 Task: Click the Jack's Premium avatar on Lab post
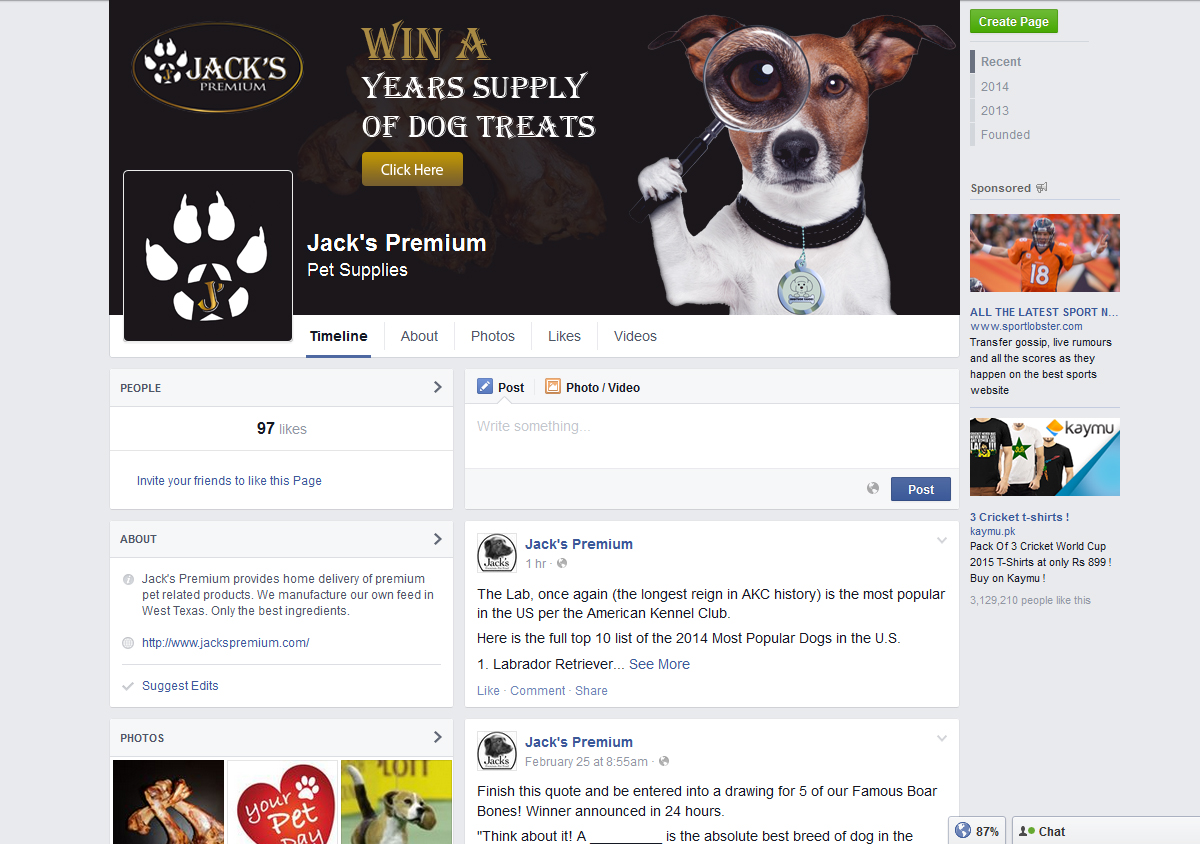pos(497,553)
